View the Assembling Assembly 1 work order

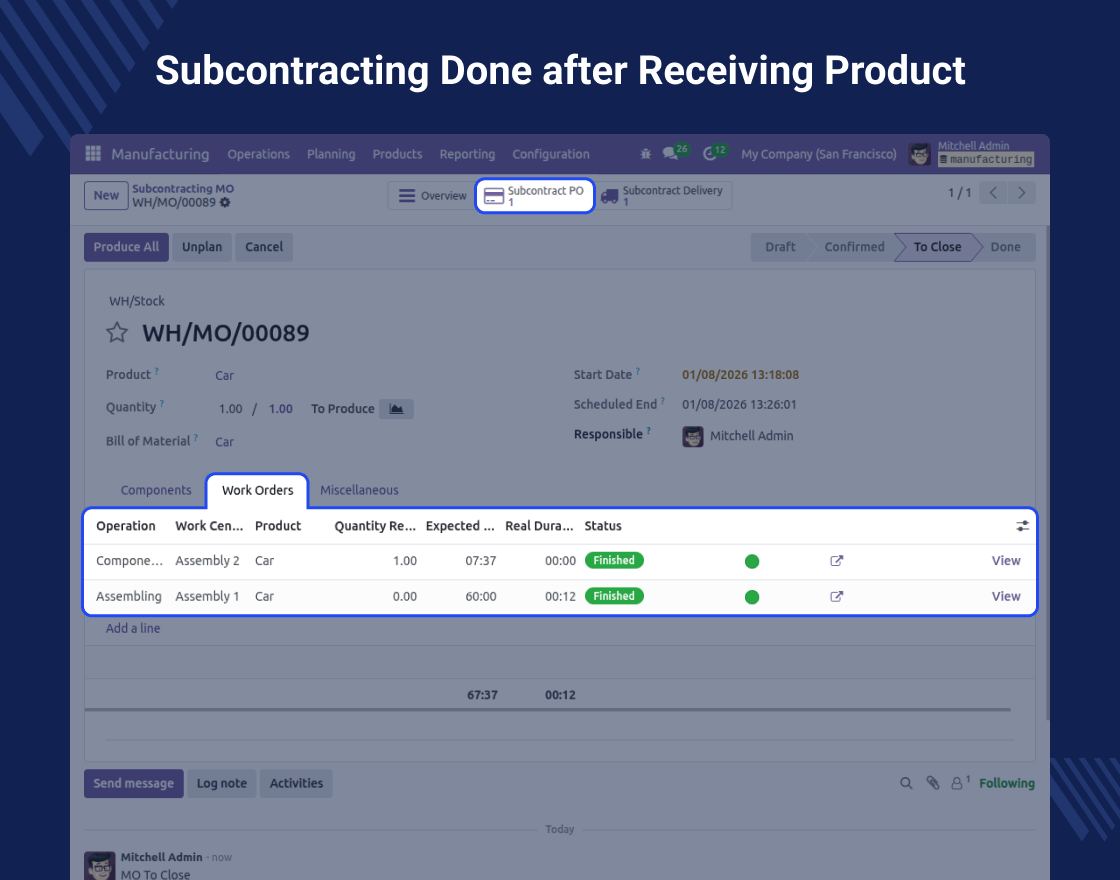point(1006,596)
